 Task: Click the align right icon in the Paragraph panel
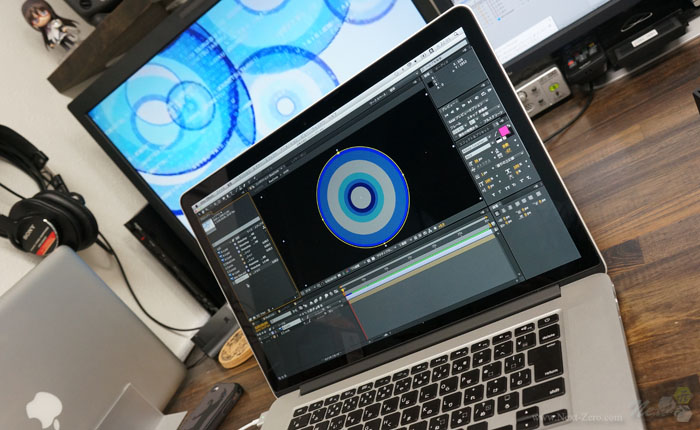[x=508, y=207]
